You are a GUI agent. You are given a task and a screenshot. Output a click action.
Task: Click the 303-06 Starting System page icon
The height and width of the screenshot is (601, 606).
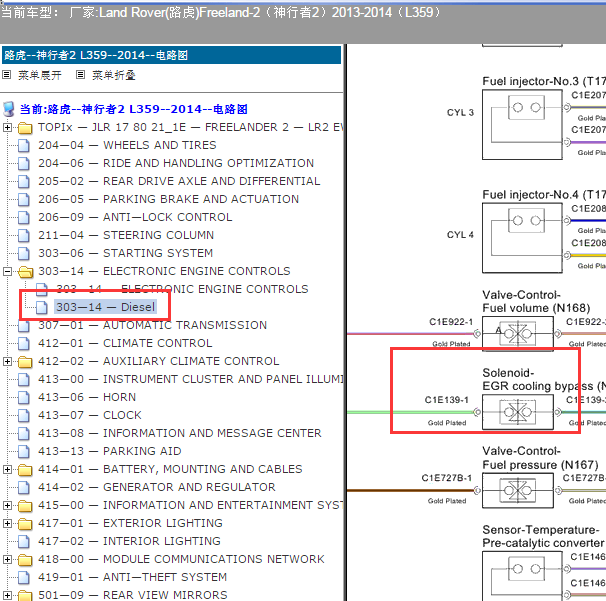[24, 254]
